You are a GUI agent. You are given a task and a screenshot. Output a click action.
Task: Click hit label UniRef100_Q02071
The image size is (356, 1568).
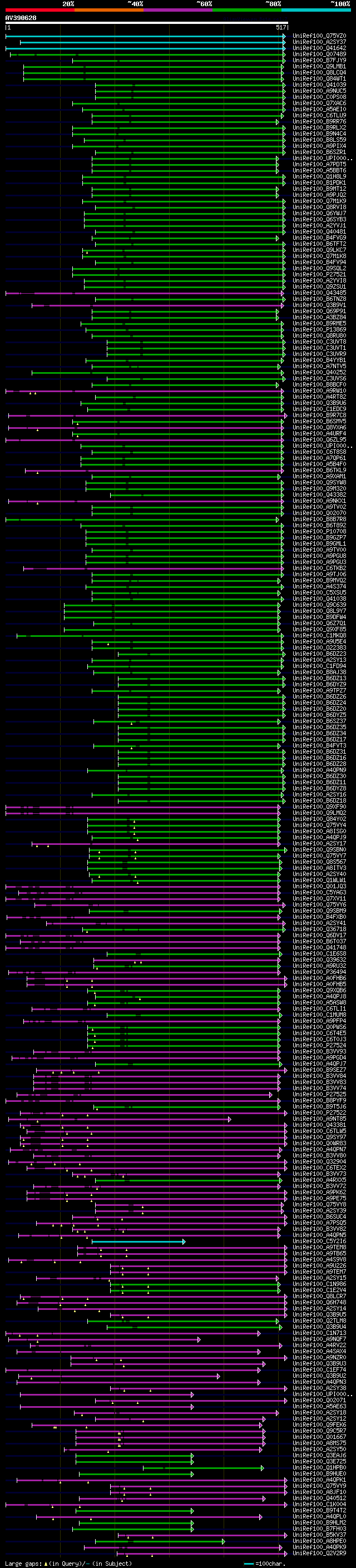[x=319, y=1400]
